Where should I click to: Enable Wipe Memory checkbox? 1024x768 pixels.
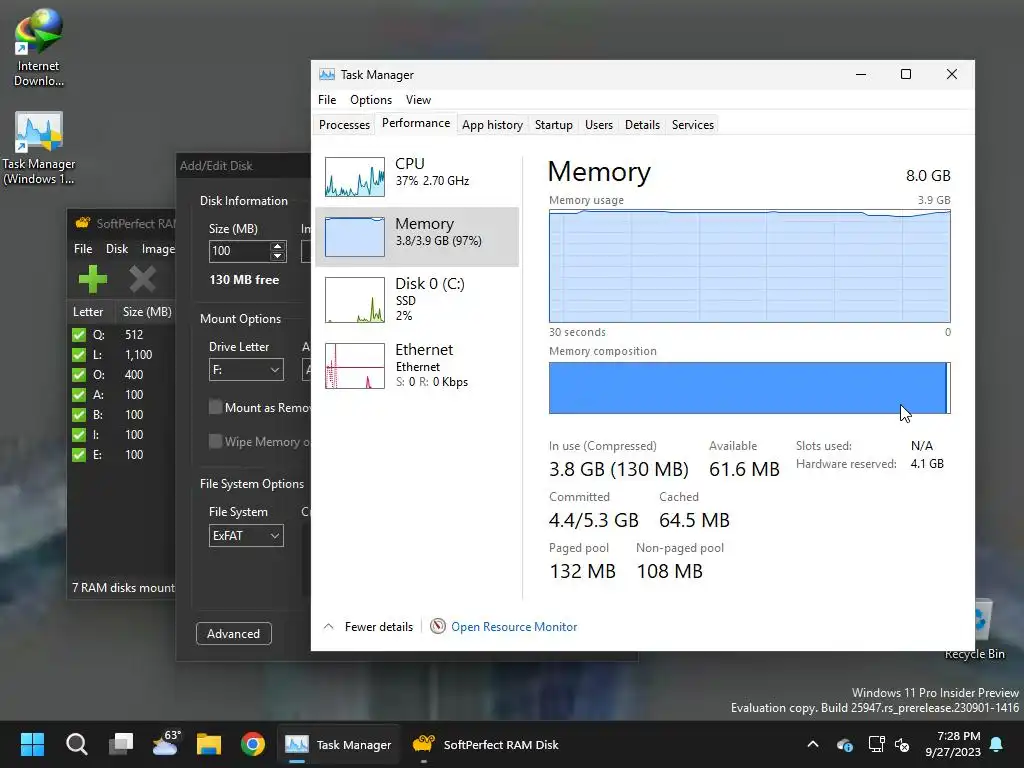click(216, 441)
